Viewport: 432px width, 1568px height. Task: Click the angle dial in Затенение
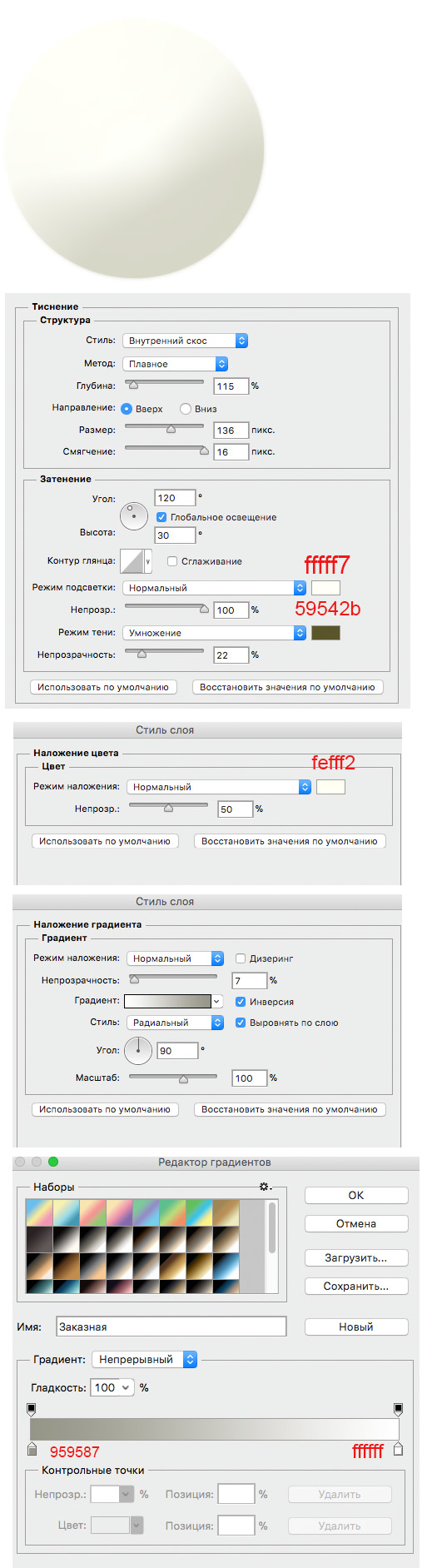pos(134,516)
